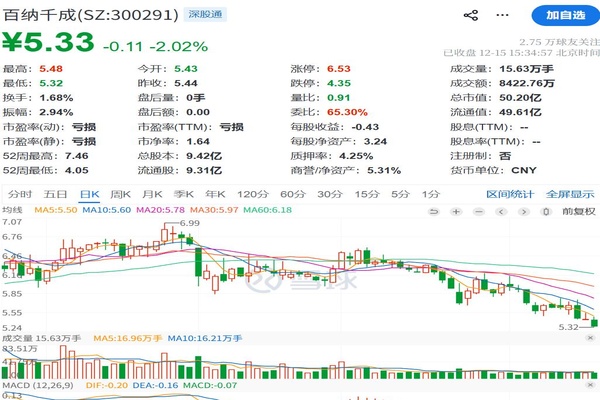Click the current price ¥5.33
600x400 pixels.
click(48, 41)
